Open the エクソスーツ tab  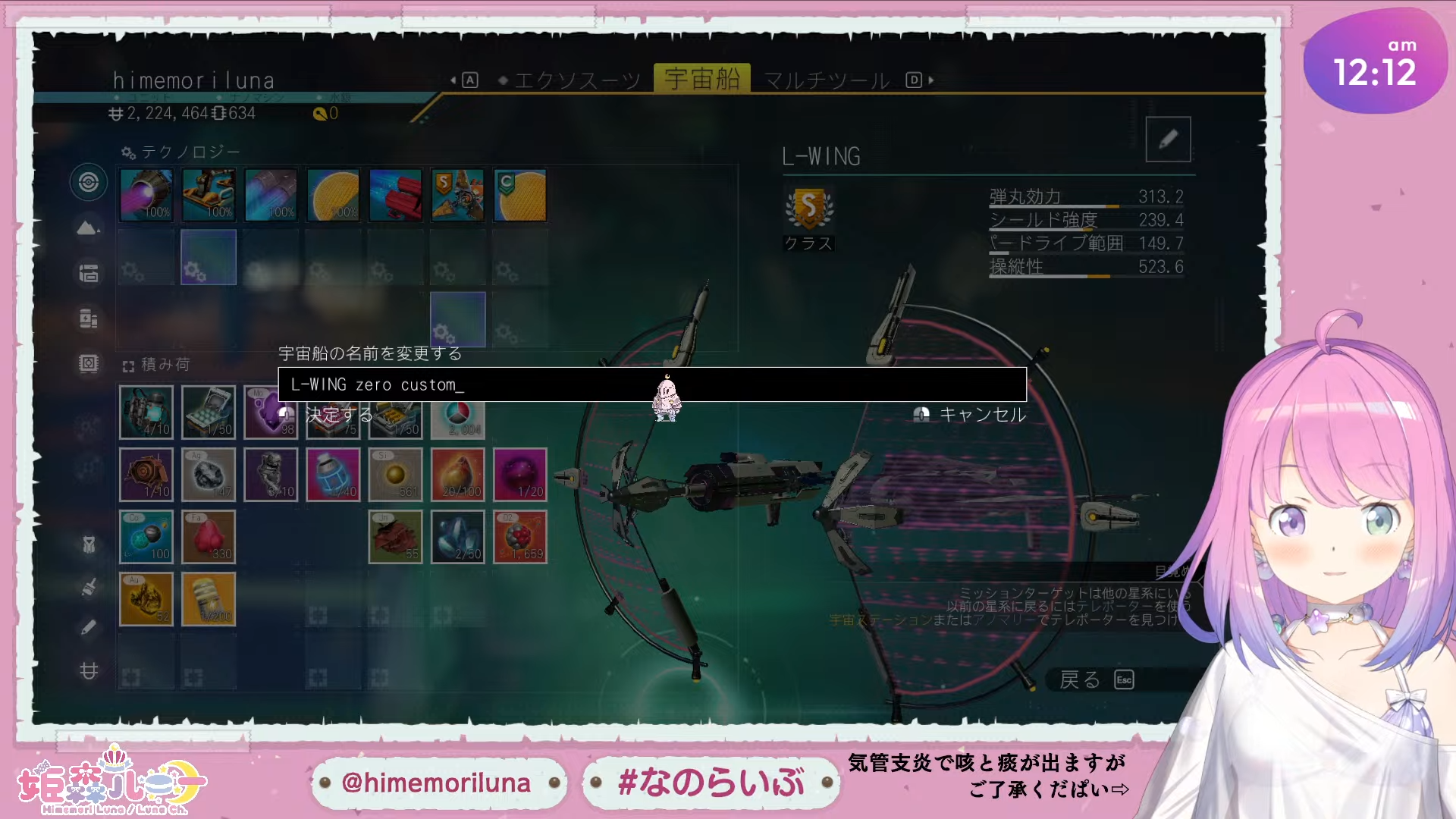tap(577, 80)
